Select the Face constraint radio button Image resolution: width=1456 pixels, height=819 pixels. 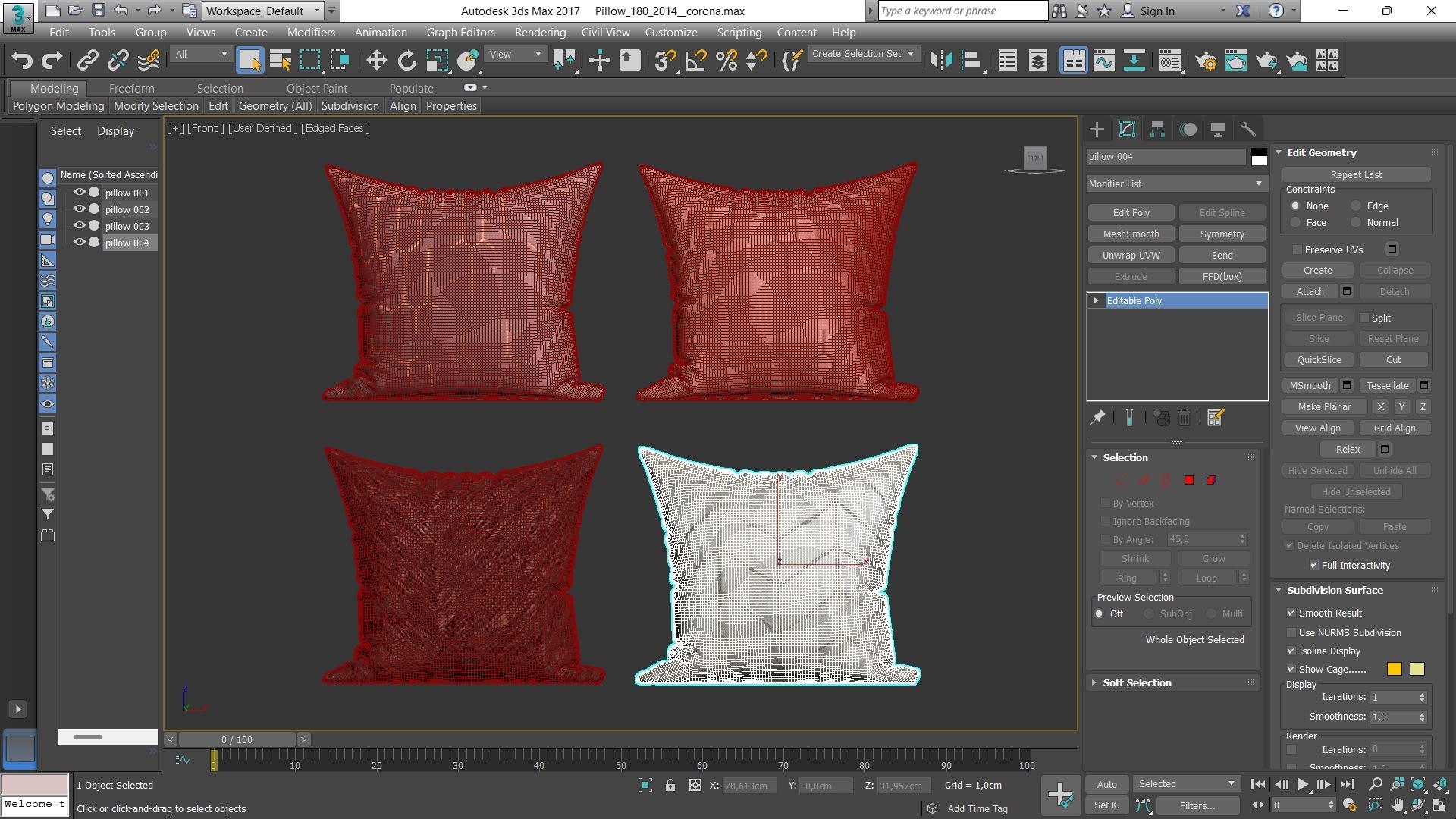click(x=1295, y=222)
